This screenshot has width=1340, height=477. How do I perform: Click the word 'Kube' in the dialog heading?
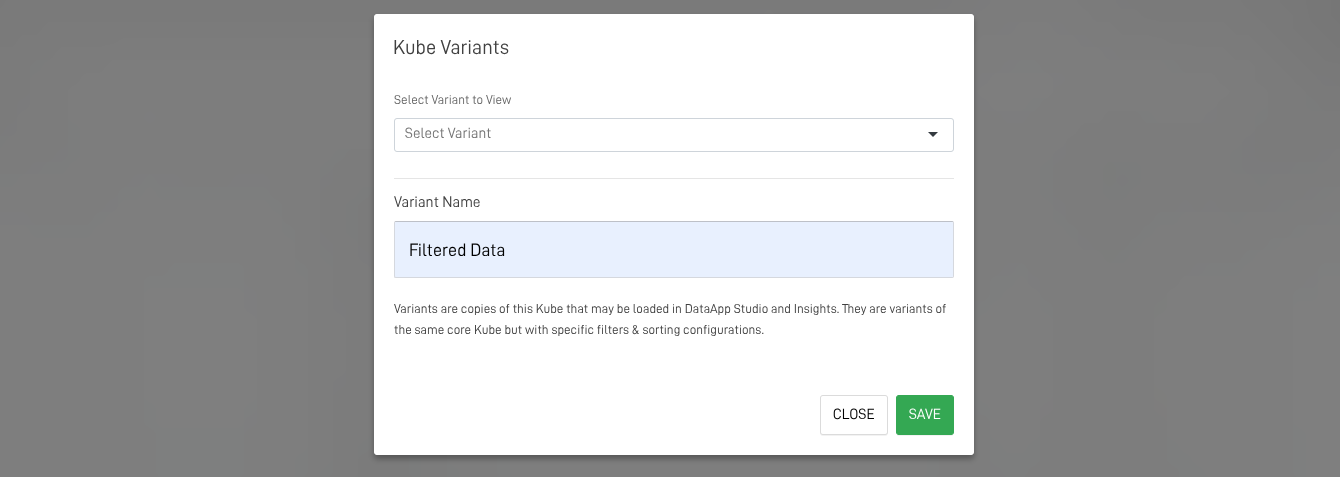pos(413,48)
